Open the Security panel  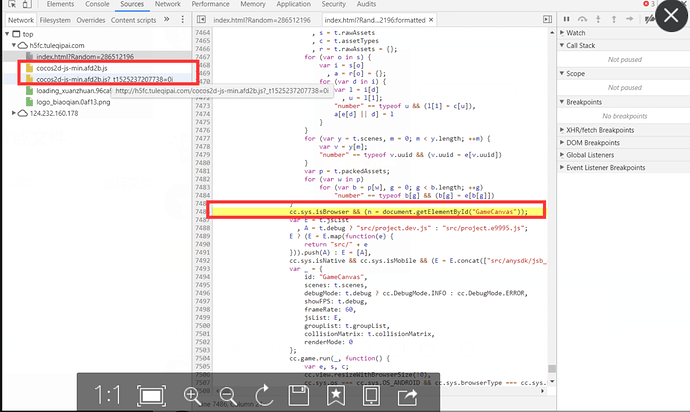click(334, 4)
